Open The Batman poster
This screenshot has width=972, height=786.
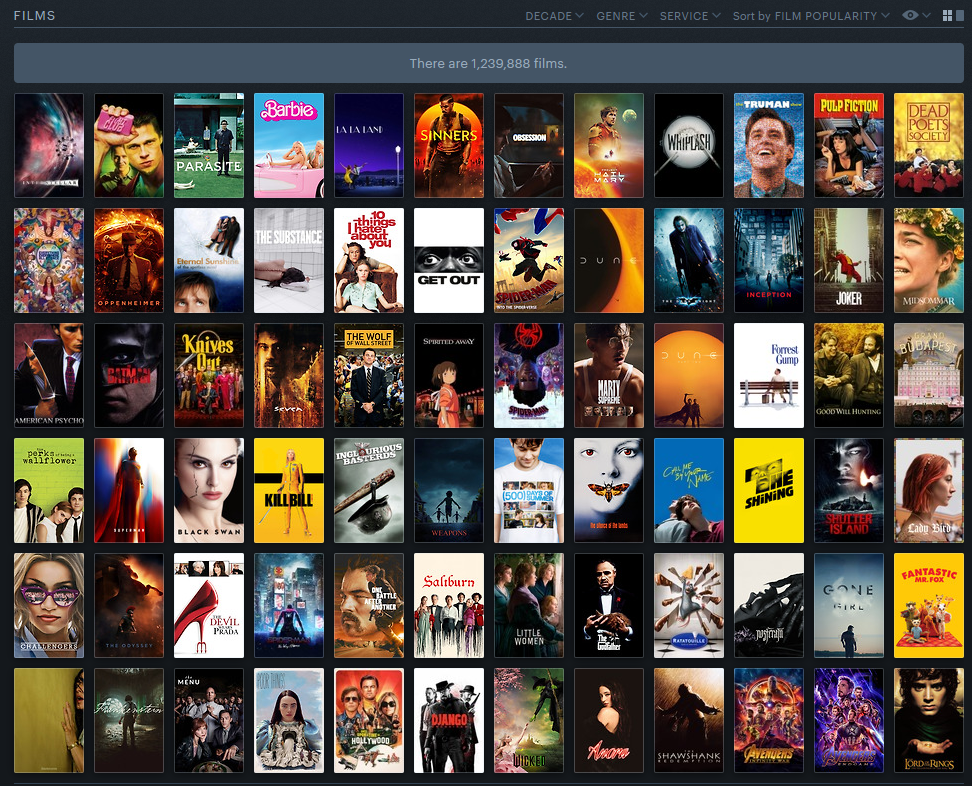pyautogui.click(x=129, y=376)
